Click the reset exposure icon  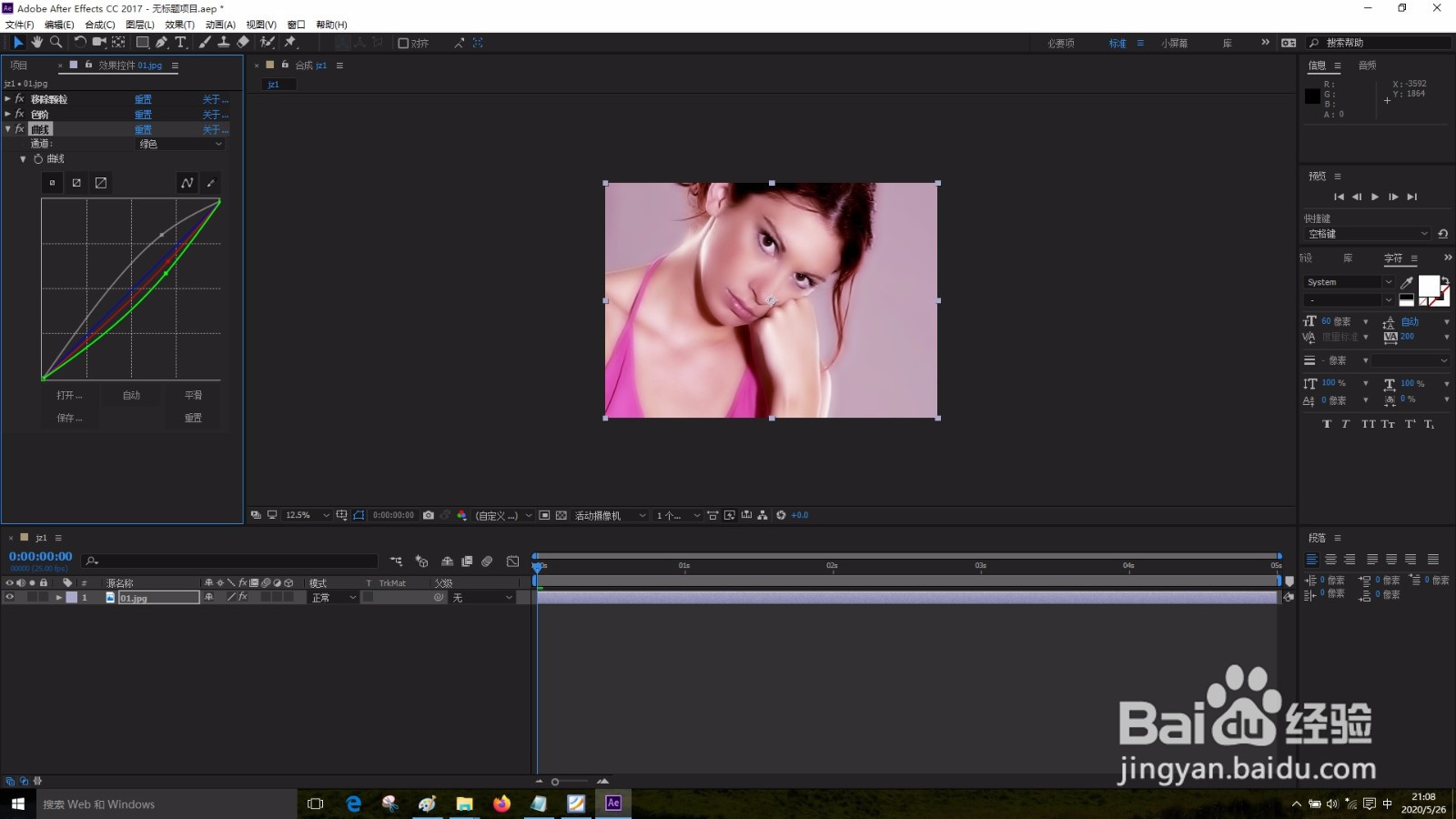pos(781,515)
